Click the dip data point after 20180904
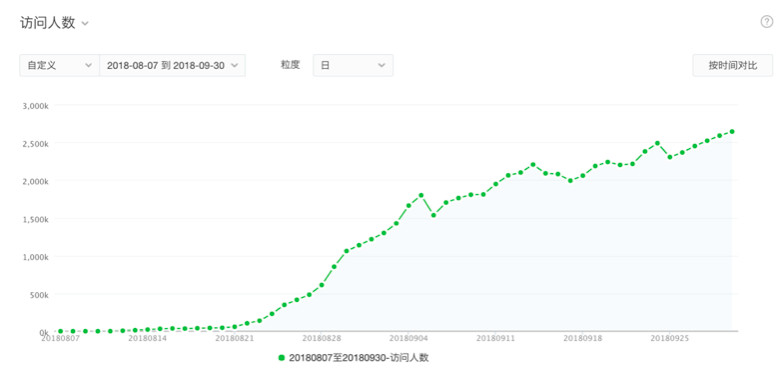779x381 pixels. coord(433,215)
